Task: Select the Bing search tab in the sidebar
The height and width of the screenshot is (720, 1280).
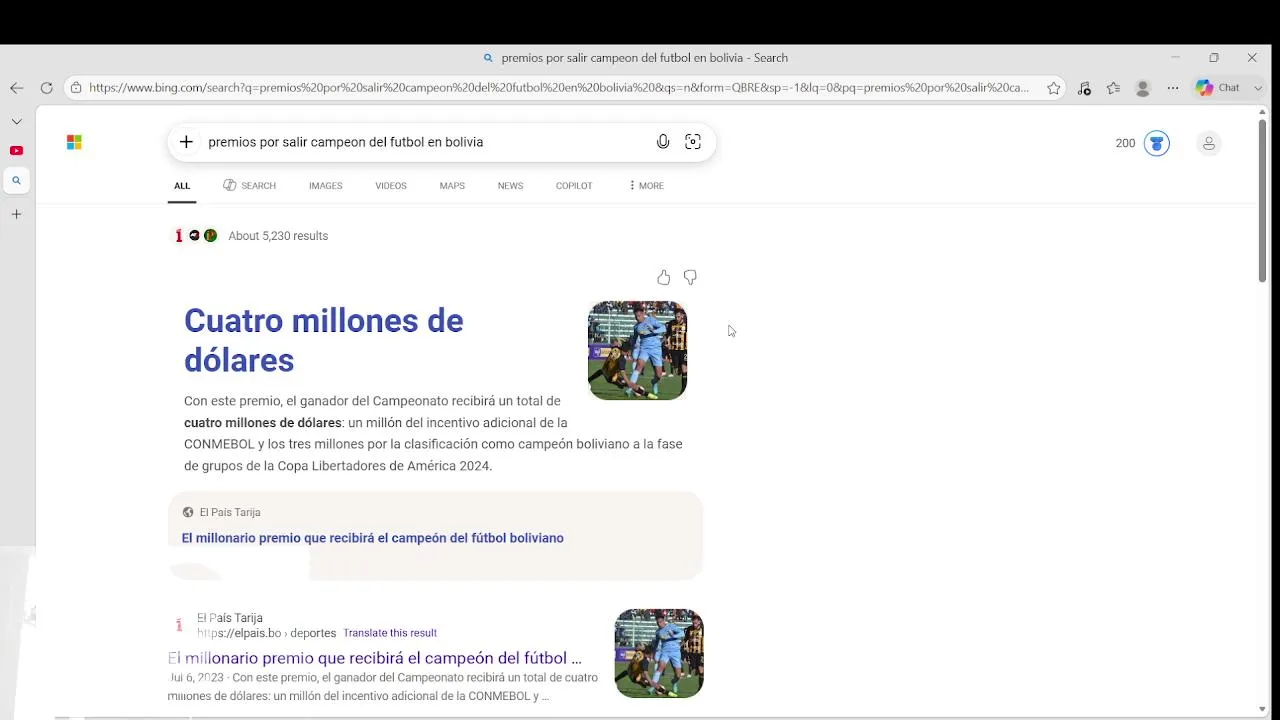Action: point(17,181)
